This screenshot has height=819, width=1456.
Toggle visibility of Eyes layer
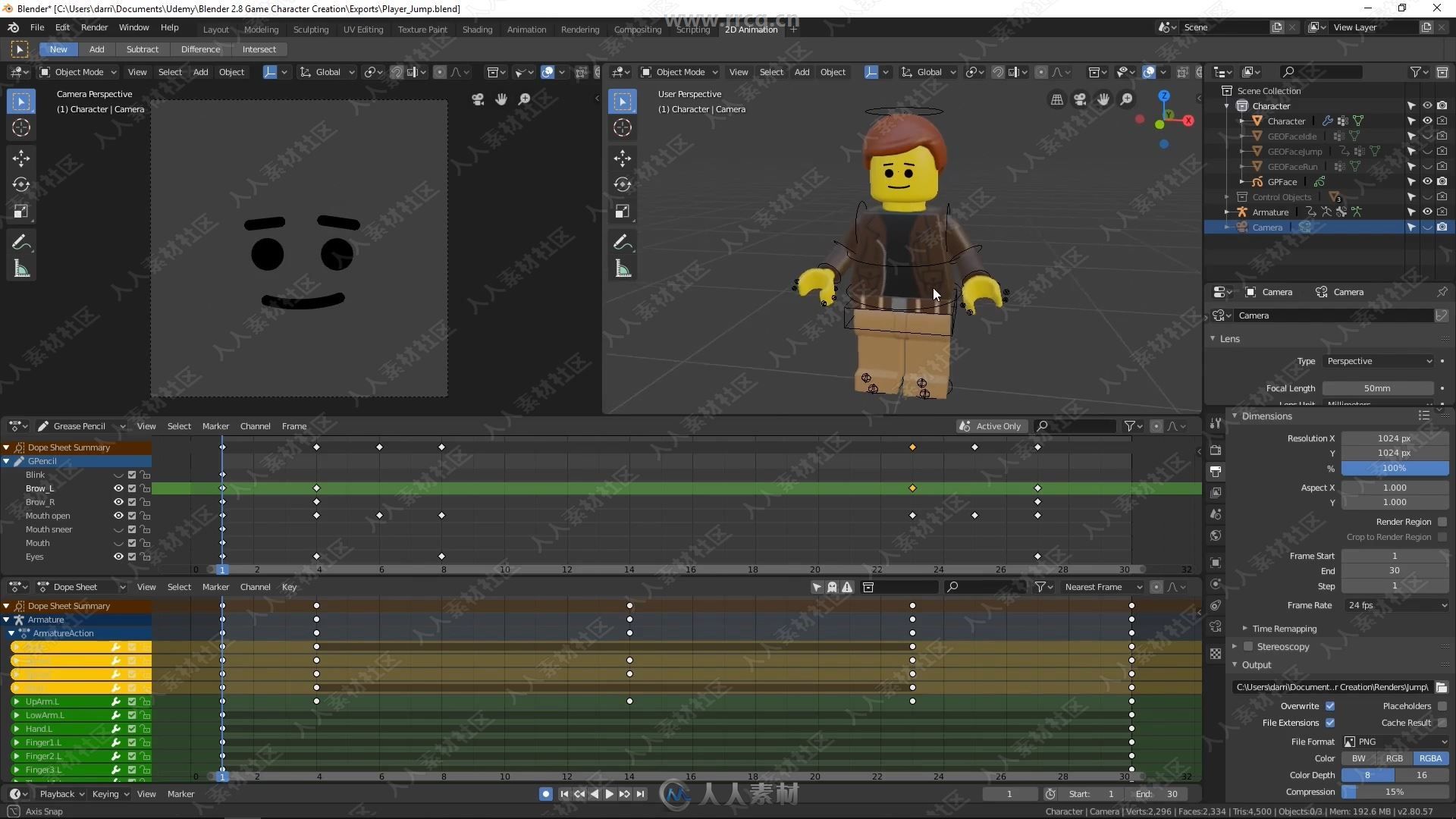pyautogui.click(x=118, y=557)
